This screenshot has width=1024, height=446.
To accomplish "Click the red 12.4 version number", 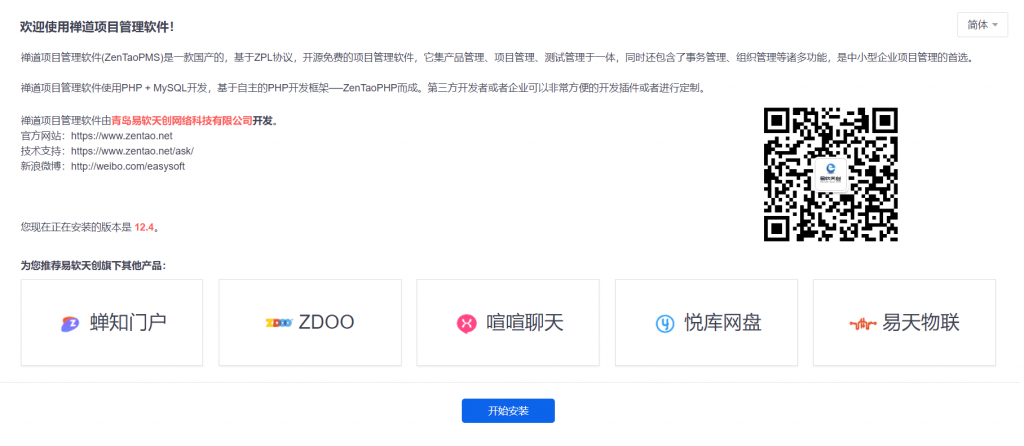I will coord(144,227).
